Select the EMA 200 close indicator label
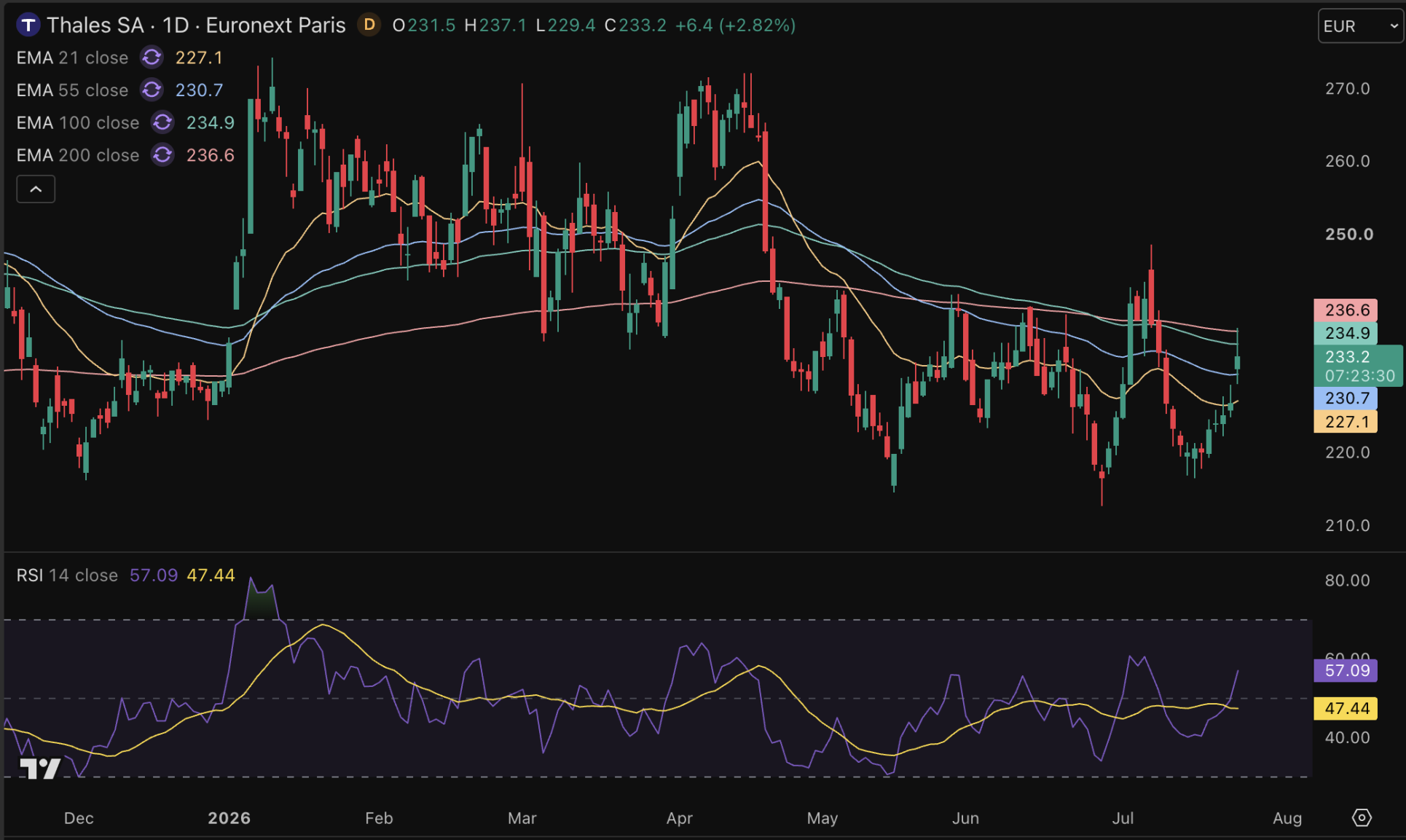Viewport: 1406px width, 840px height. pyautogui.click(x=78, y=155)
